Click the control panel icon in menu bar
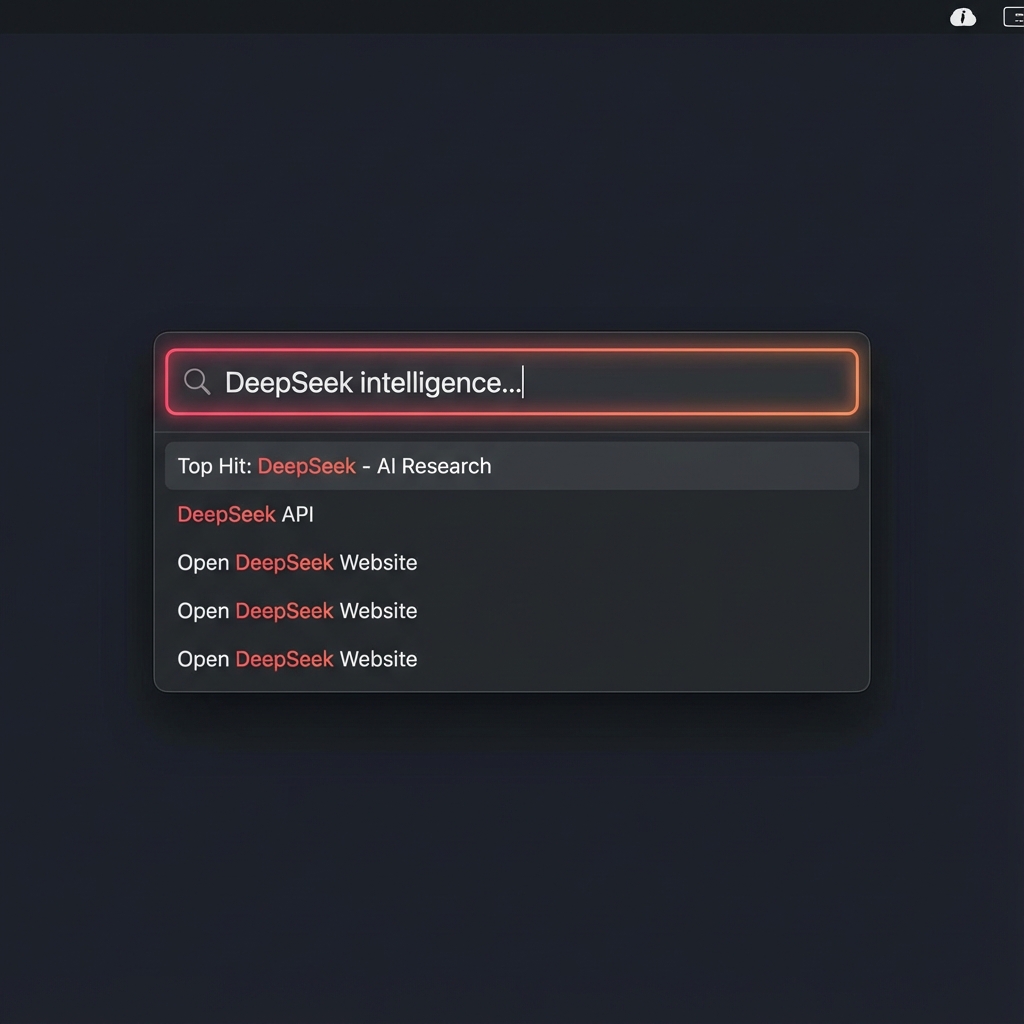This screenshot has width=1024, height=1024. pos(1014,17)
